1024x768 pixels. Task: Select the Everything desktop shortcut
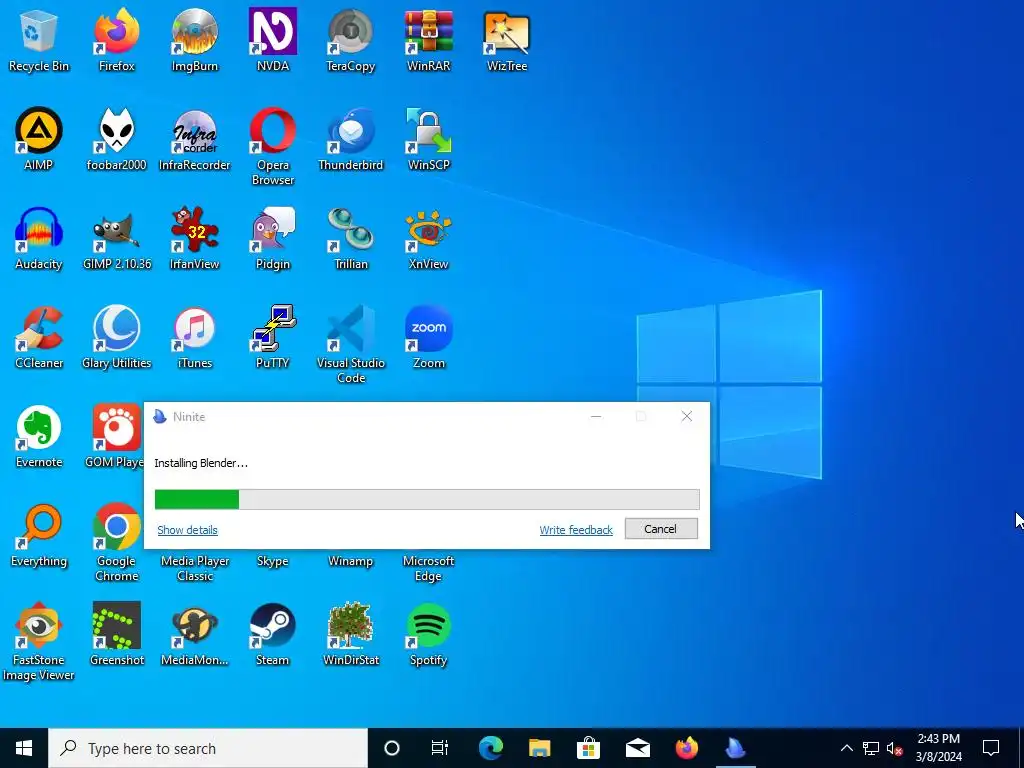(39, 536)
